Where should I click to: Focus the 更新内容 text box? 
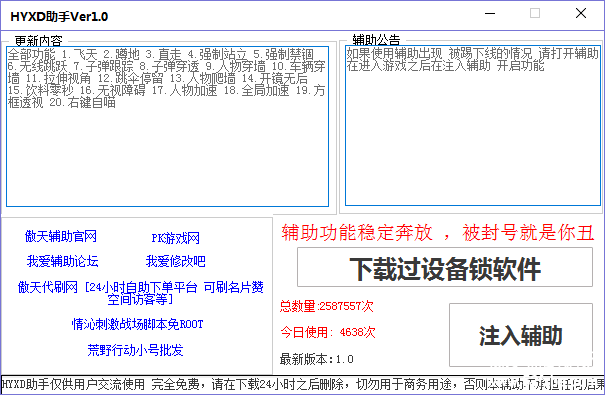(167, 127)
